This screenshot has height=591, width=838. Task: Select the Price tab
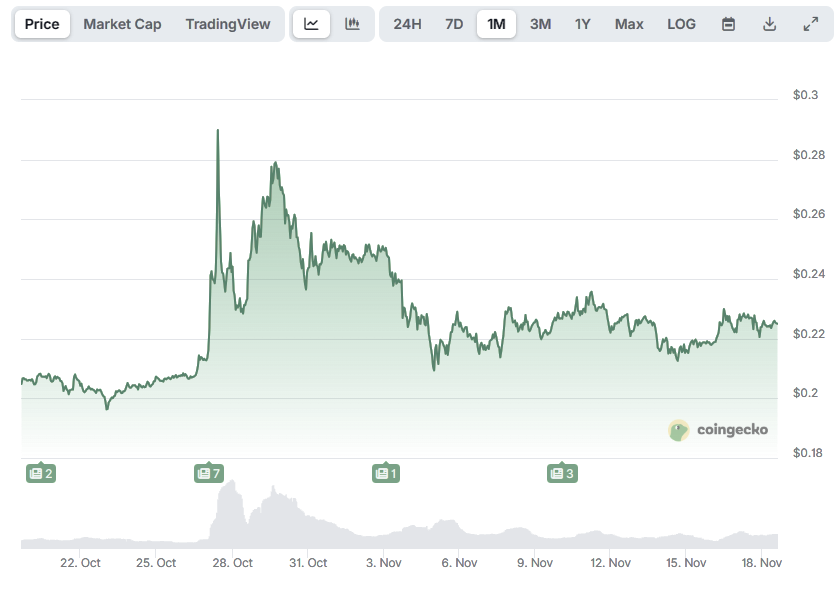(x=42, y=24)
